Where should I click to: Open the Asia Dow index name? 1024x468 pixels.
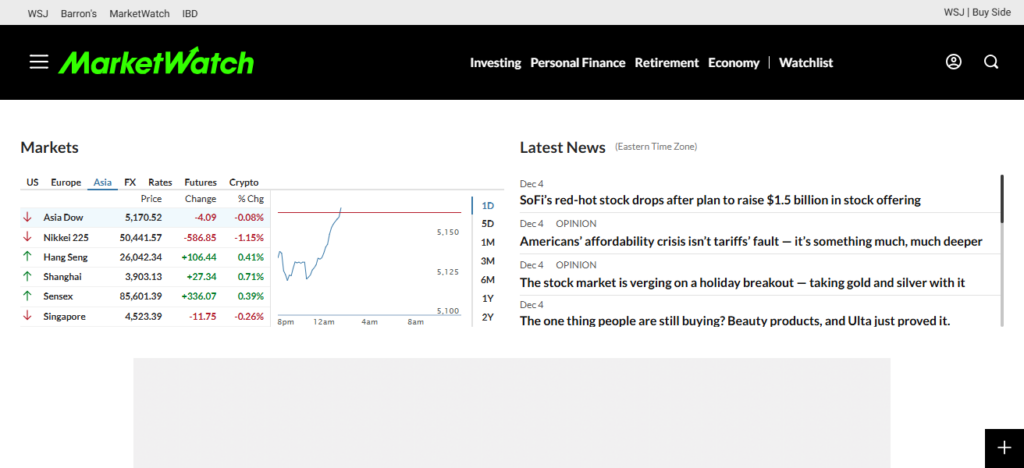coord(63,217)
